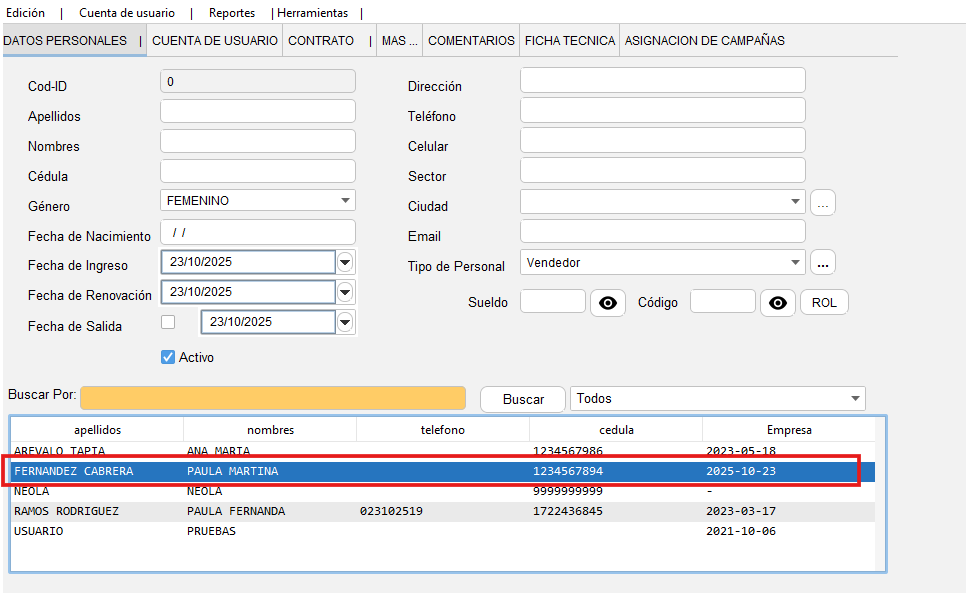966x593 pixels.
Task: Open the Tipo de Personal Vendedor dropdown
Action: (x=795, y=262)
